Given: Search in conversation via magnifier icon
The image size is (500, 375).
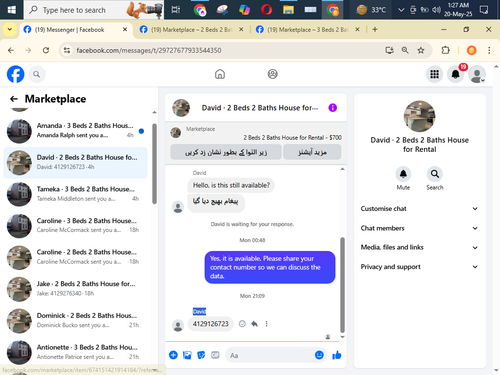Looking at the screenshot, I should point(435,174).
